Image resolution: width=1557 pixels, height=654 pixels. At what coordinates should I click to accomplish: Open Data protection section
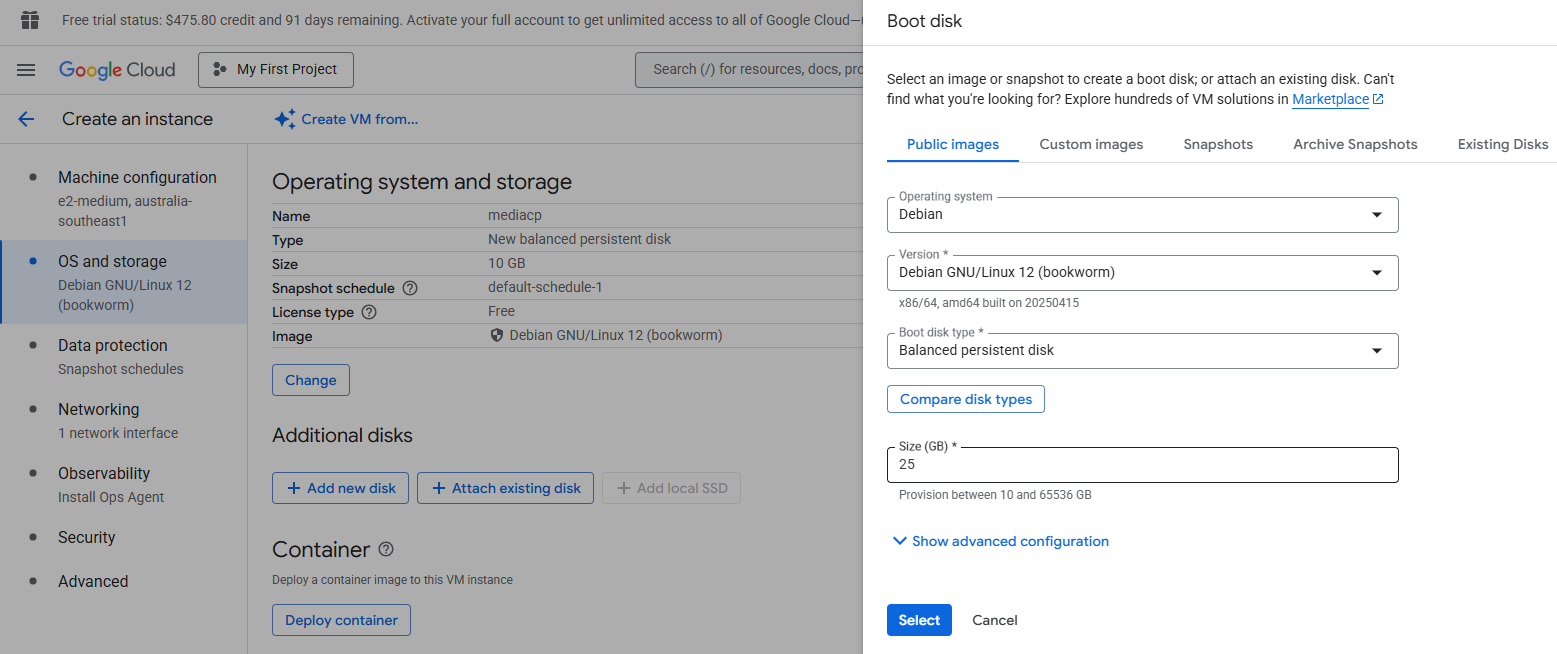(x=124, y=356)
